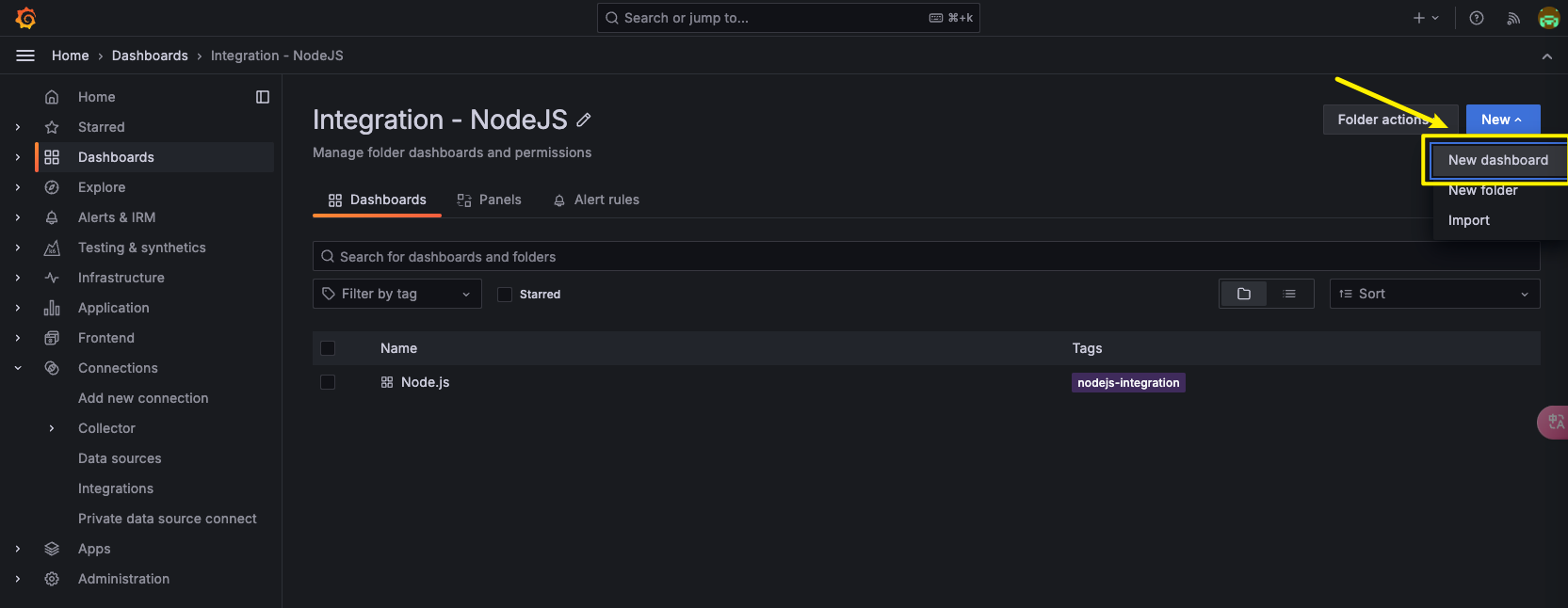Open the Node.js dashboard link
1568x608 pixels.
point(425,382)
